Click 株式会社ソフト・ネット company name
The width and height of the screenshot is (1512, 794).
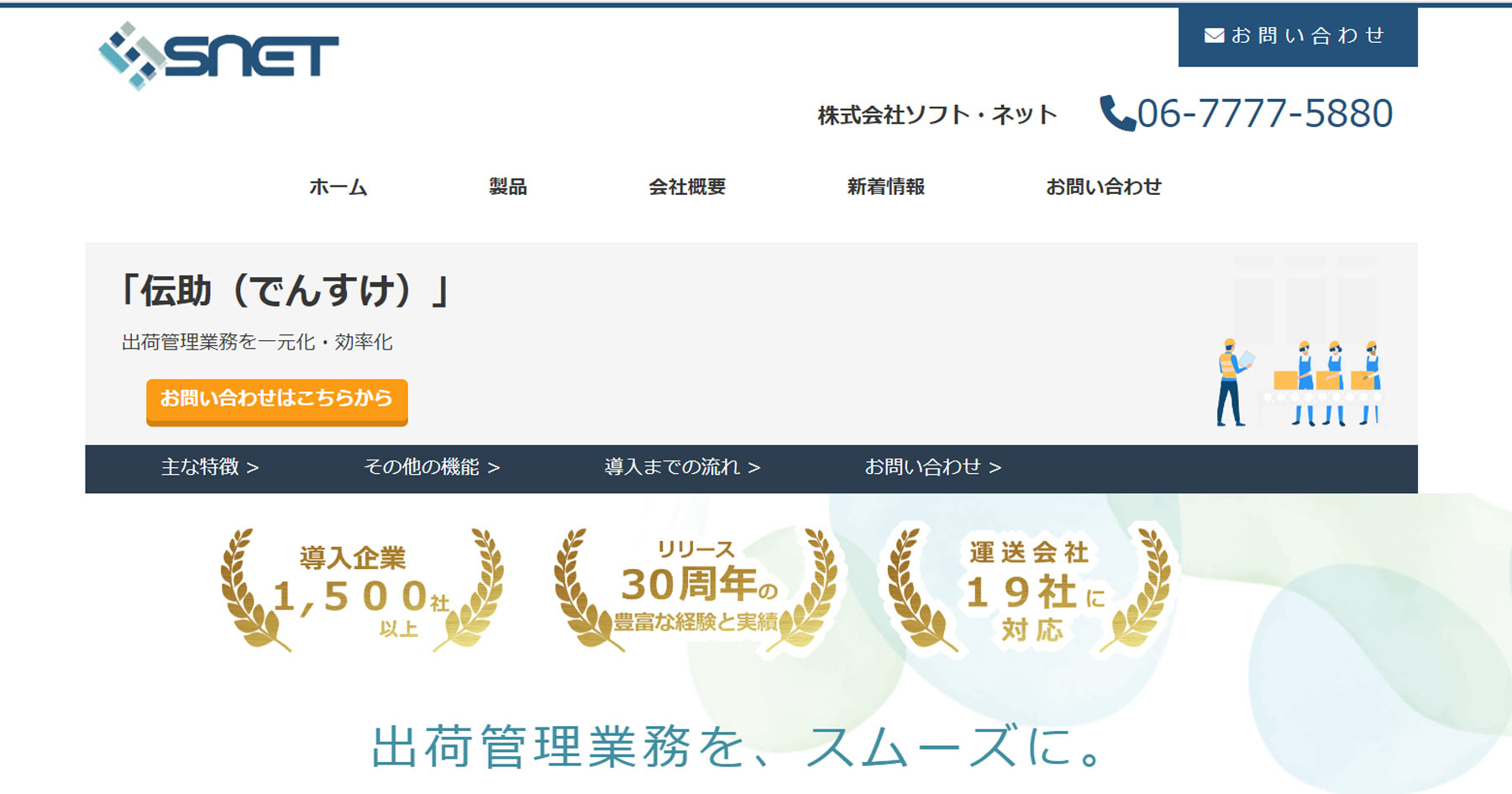[x=937, y=115]
